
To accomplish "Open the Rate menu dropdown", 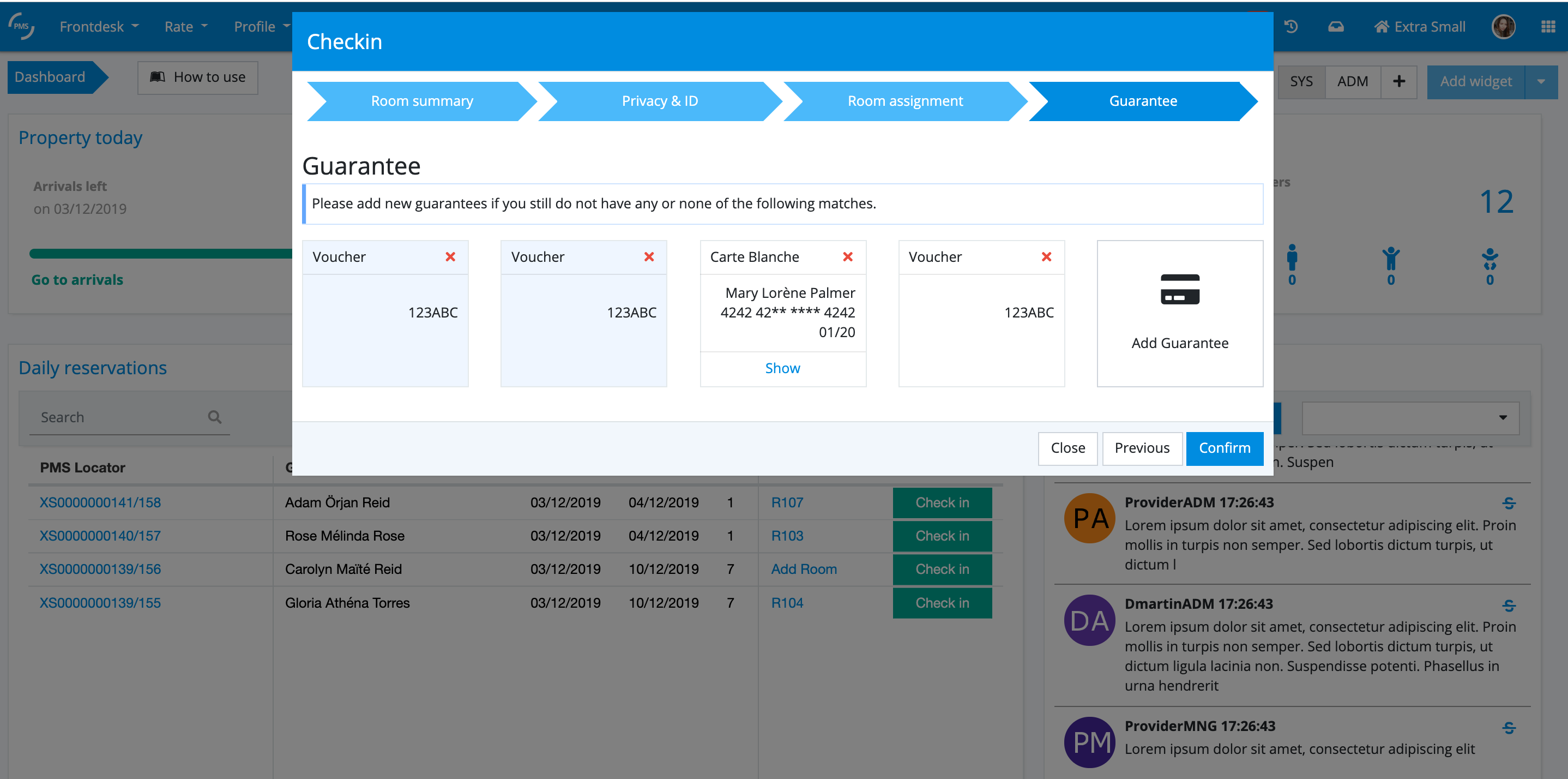I will pyautogui.click(x=186, y=27).
